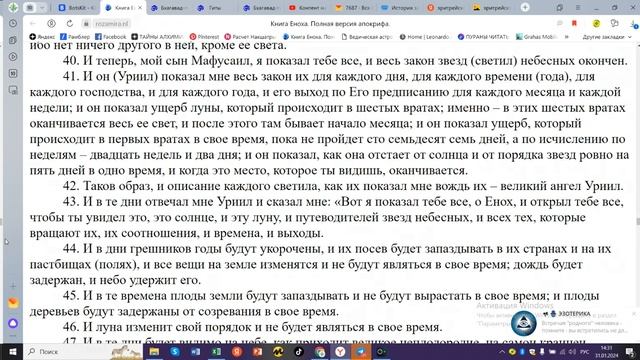The image size is (640, 360).
Task: Close the Книга Еноха tab
Action: (x=140, y=7)
